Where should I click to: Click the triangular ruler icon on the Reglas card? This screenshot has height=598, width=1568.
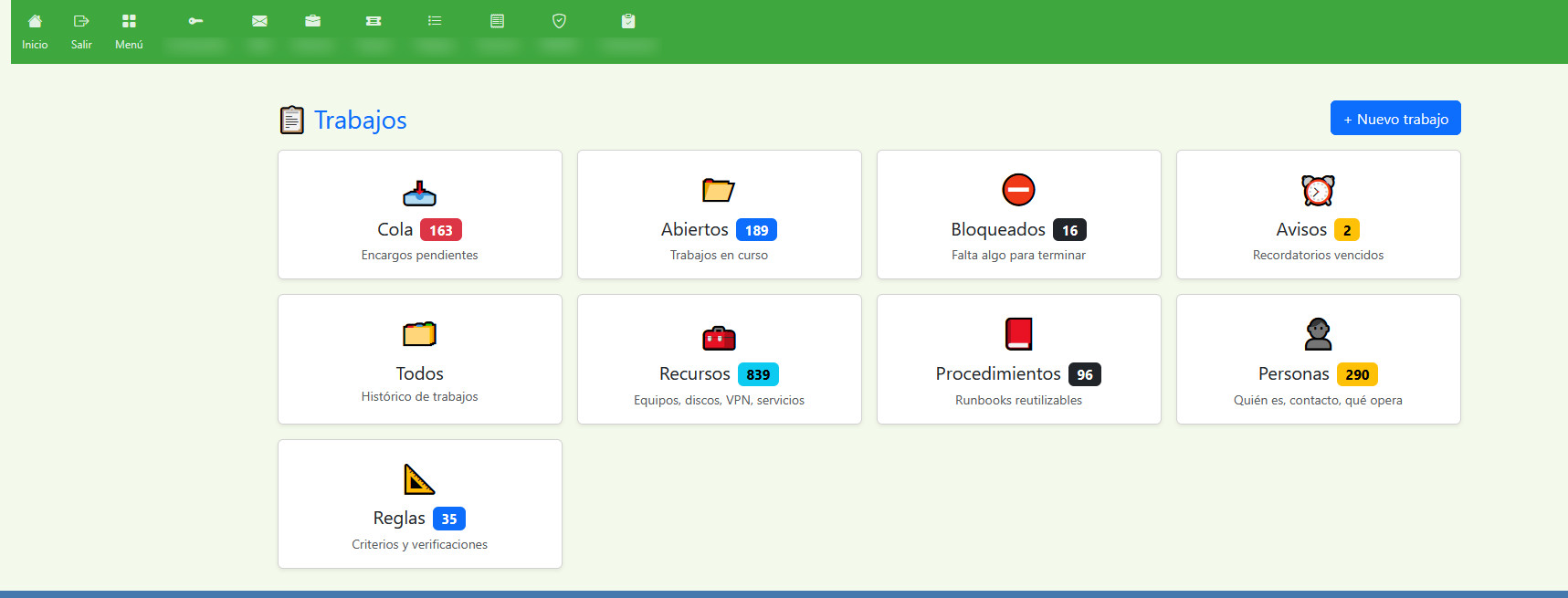(419, 479)
